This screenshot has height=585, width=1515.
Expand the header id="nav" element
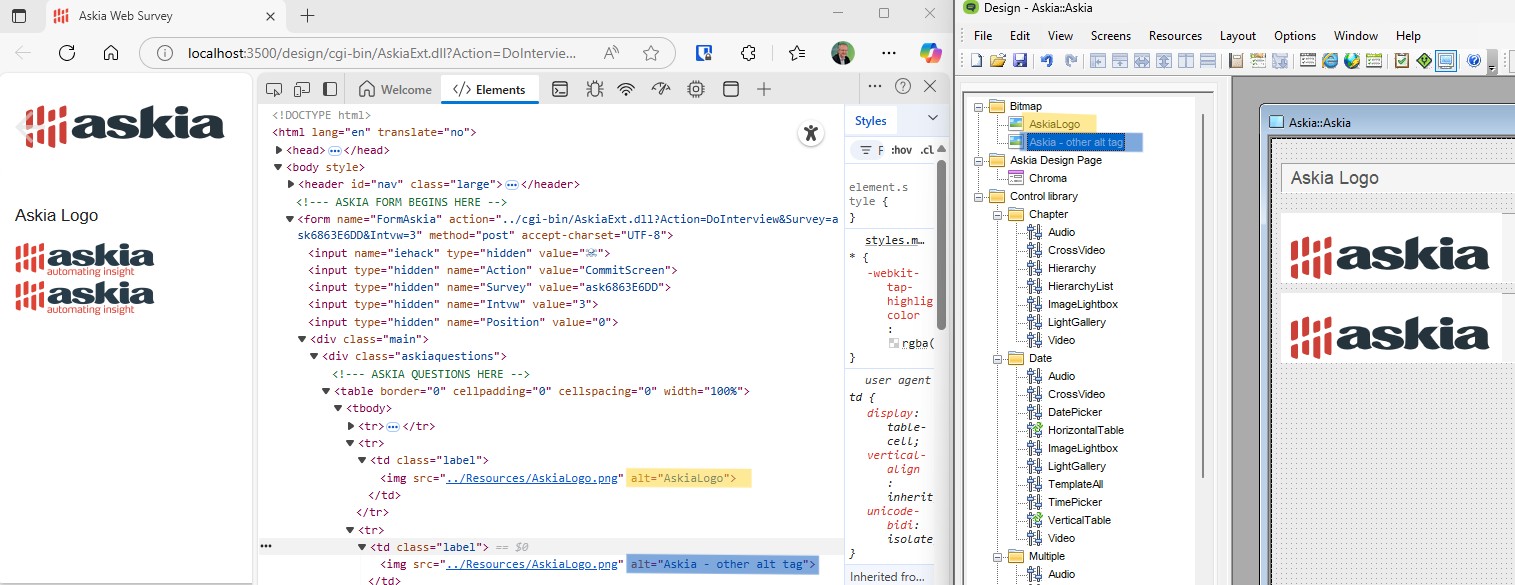point(292,184)
